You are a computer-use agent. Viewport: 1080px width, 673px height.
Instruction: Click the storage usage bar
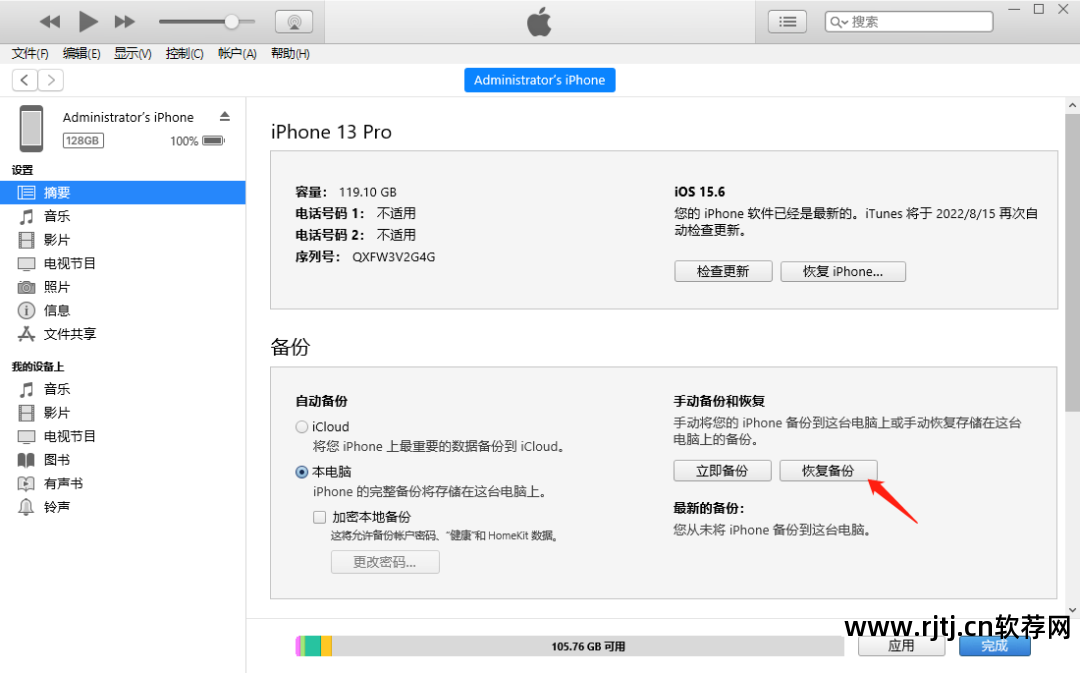(570, 646)
